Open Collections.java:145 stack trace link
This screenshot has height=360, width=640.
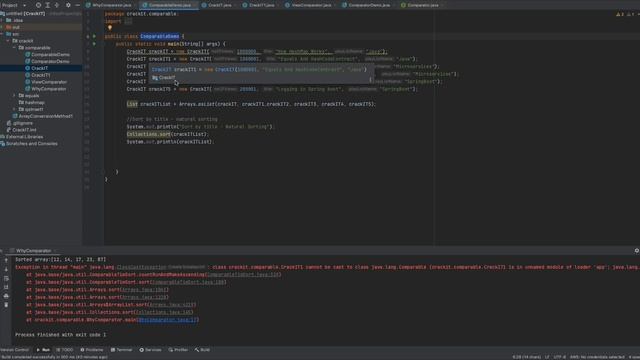(x=164, y=312)
